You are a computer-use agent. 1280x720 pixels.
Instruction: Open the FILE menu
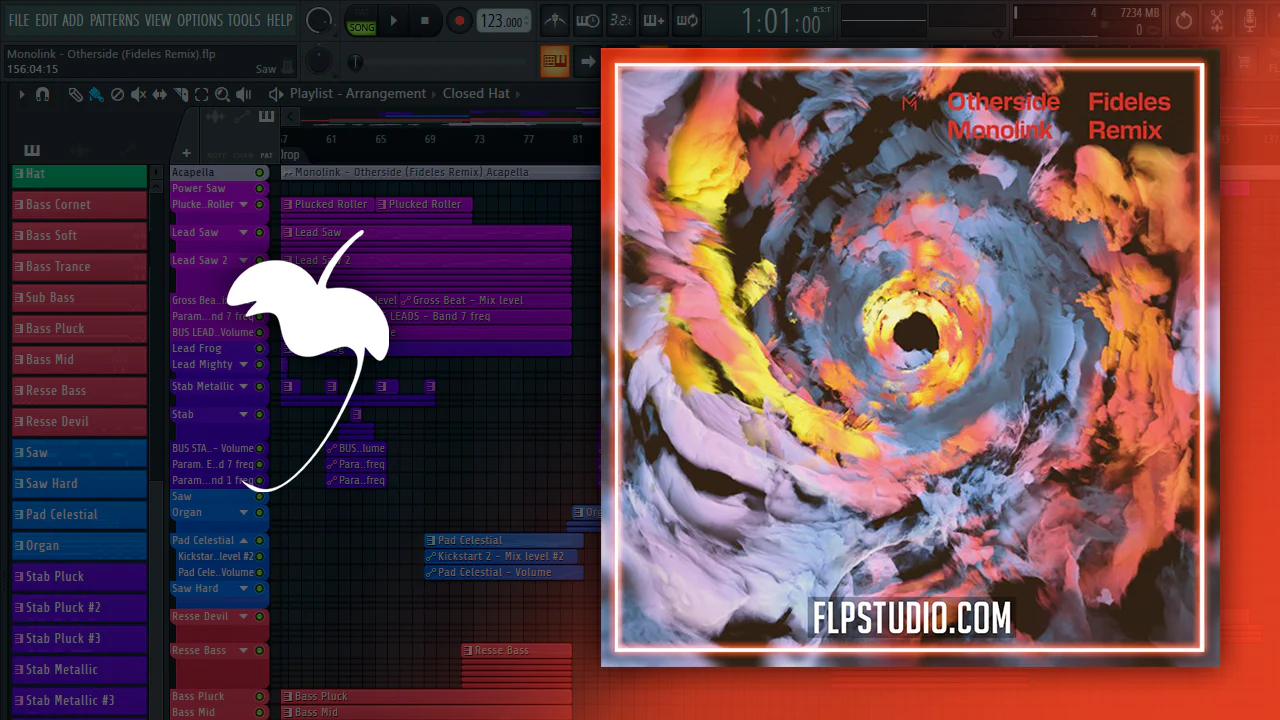tap(19, 20)
